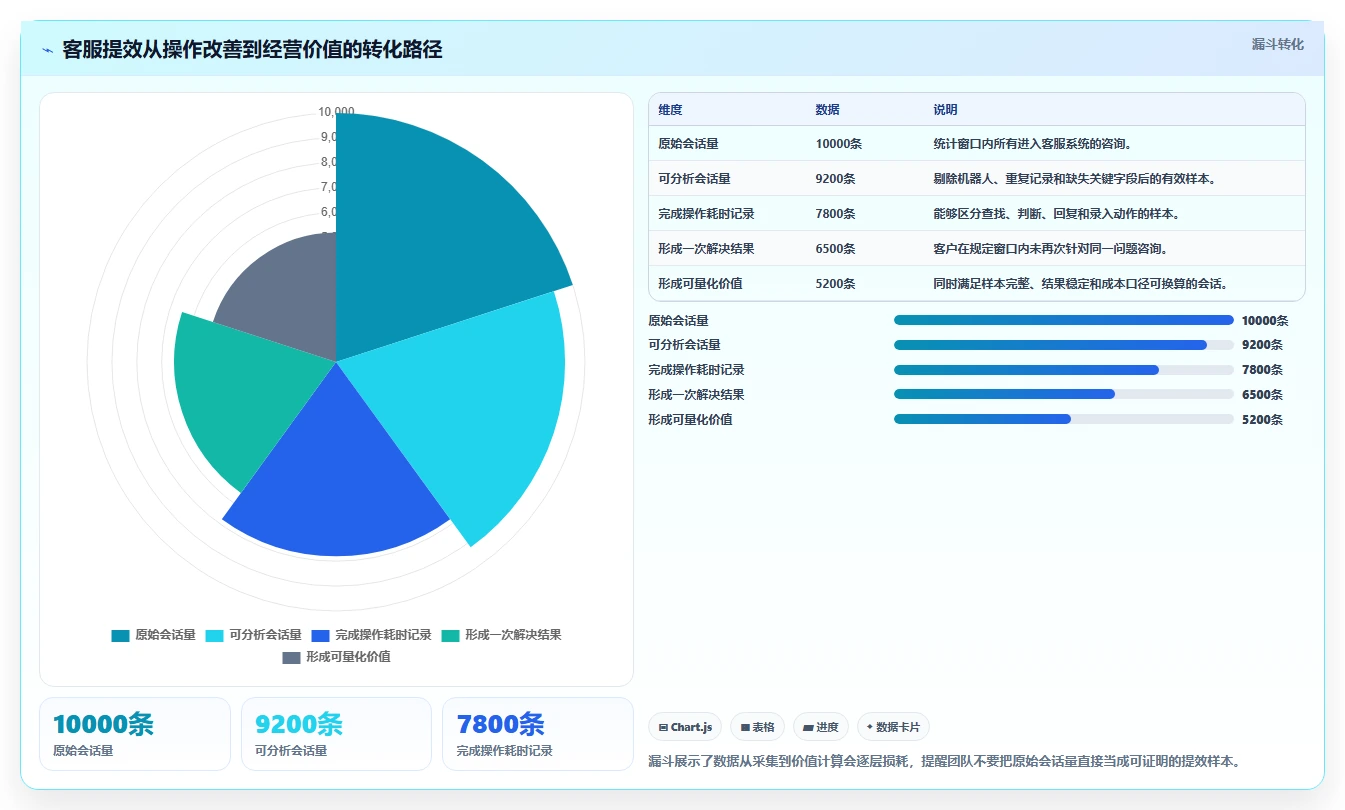Screen dimensions: 1345x810
Task: Click the gray 形成可量化价值 chart segment
Action: point(285,300)
